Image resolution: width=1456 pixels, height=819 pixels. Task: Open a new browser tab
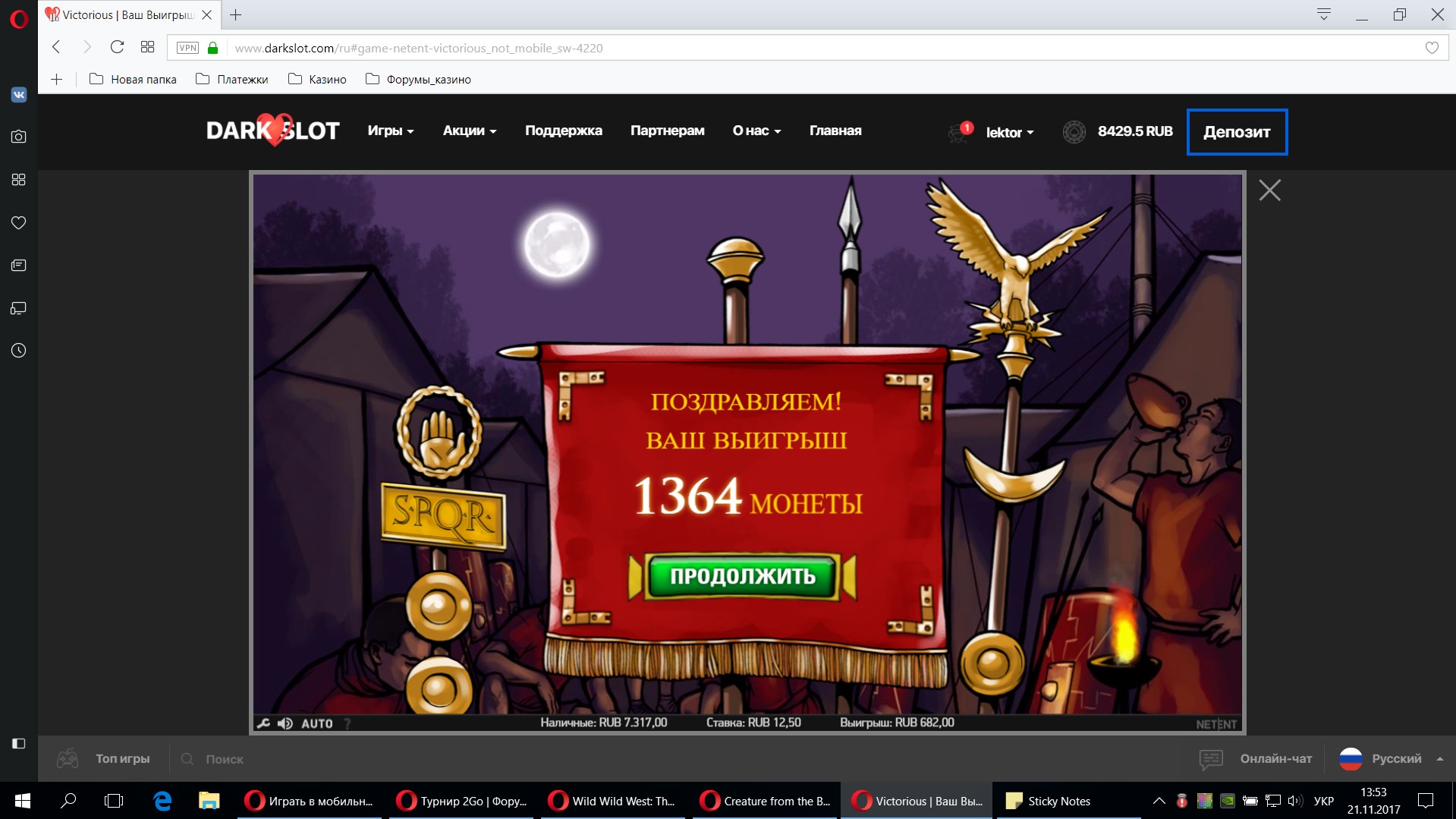pos(236,14)
